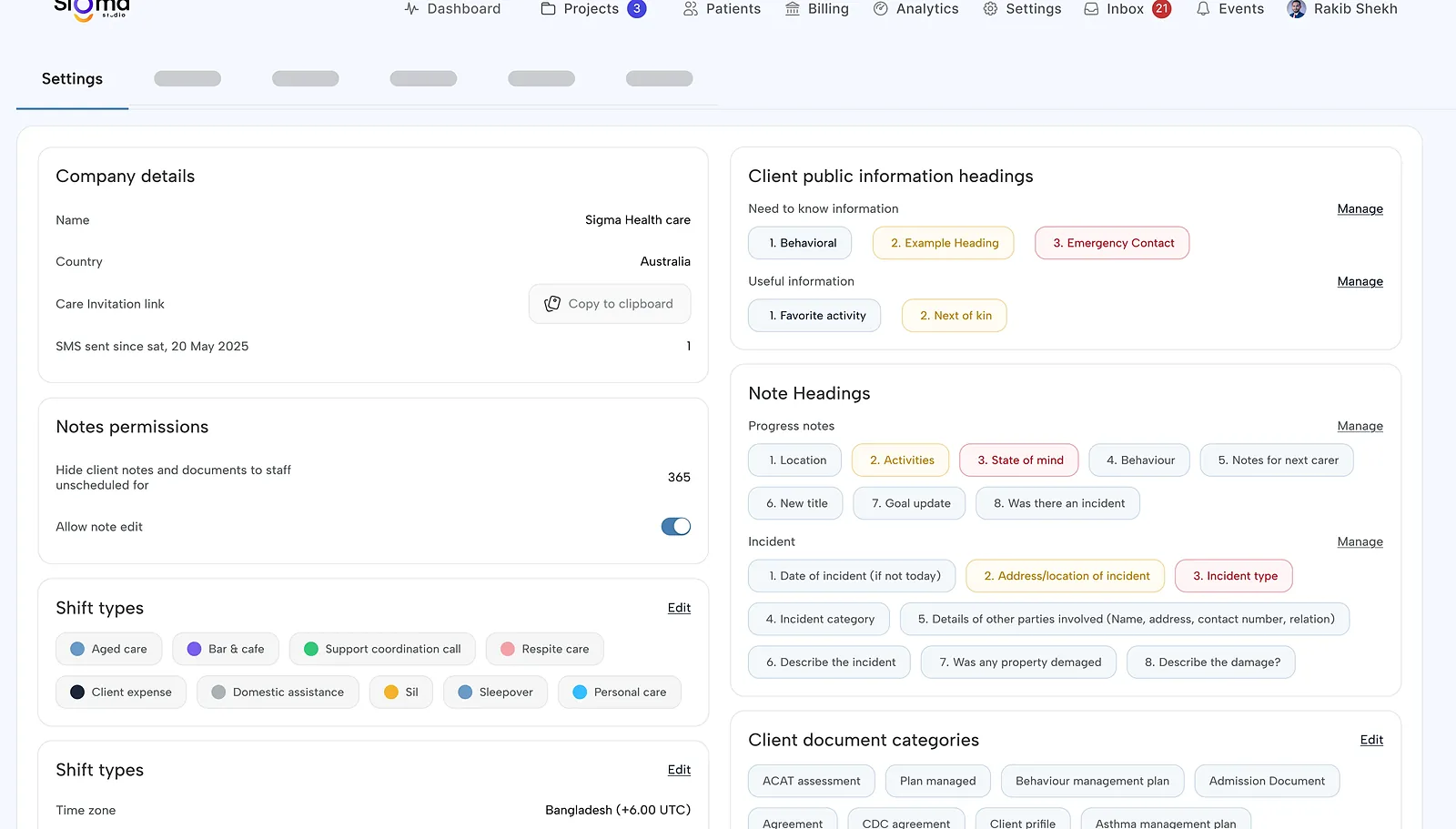Click the 1. Behavioral heading chip

pos(800,243)
